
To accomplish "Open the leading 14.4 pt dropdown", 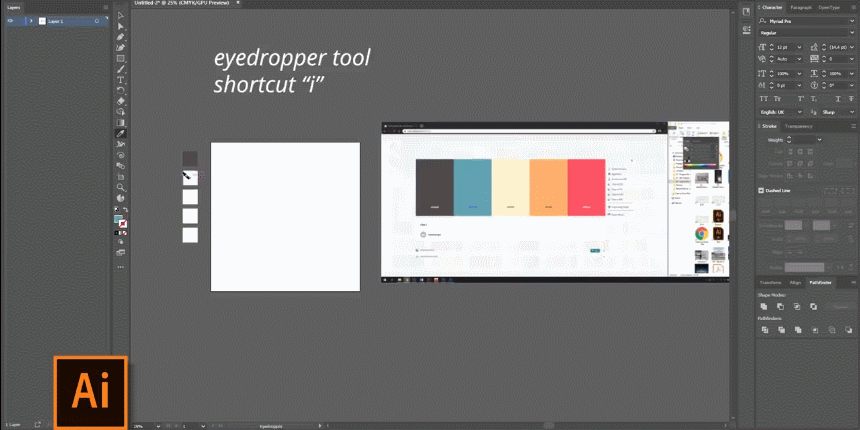I will pos(852,47).
